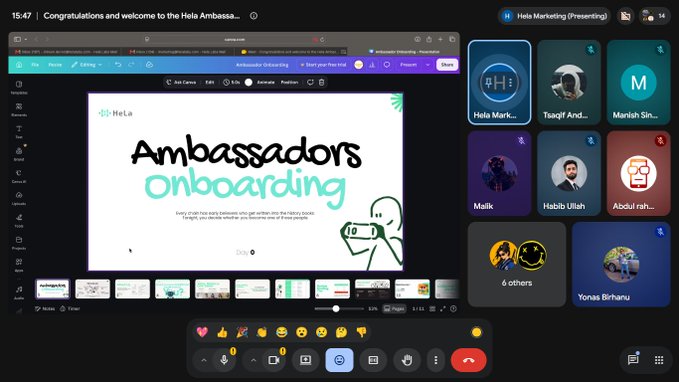This screenshot has width=679, height=382.
Task: Open more options three-dot menu
Action: (436, 360)
